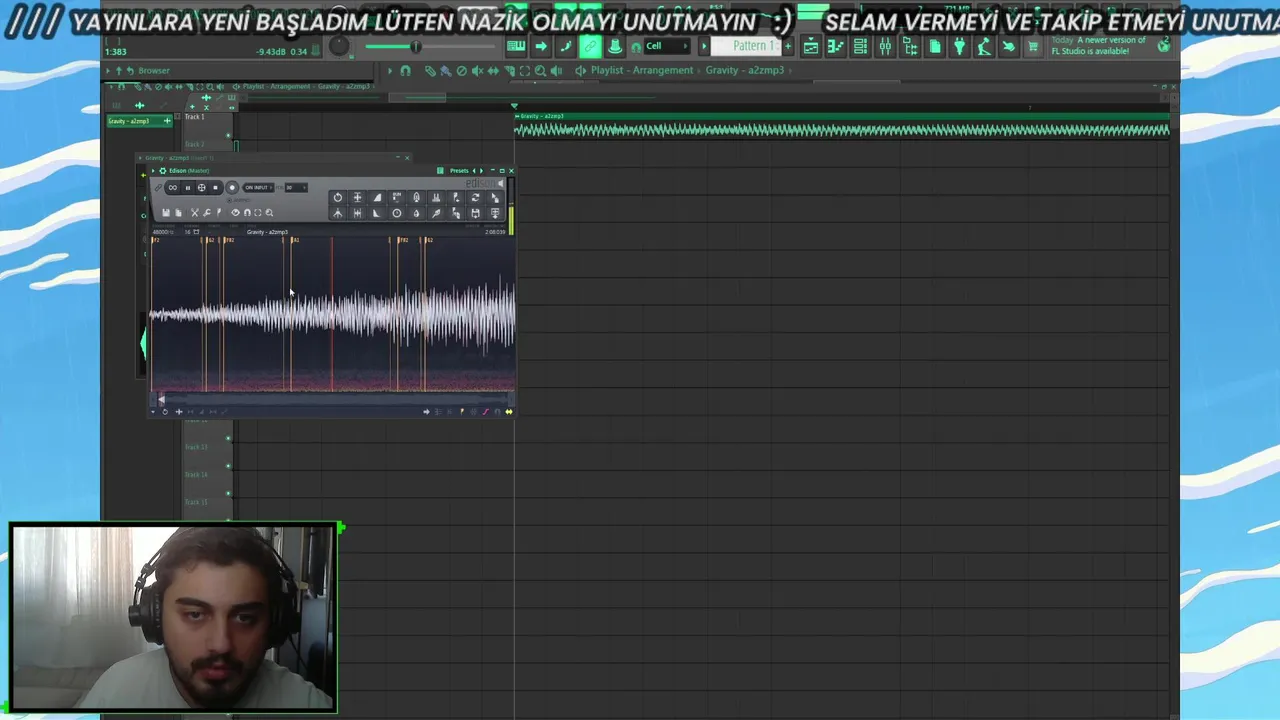Click Edison's scissors cut tool
Image resolution: width=1280 pixels, height=720 pixels.
[x=194, y=213]
